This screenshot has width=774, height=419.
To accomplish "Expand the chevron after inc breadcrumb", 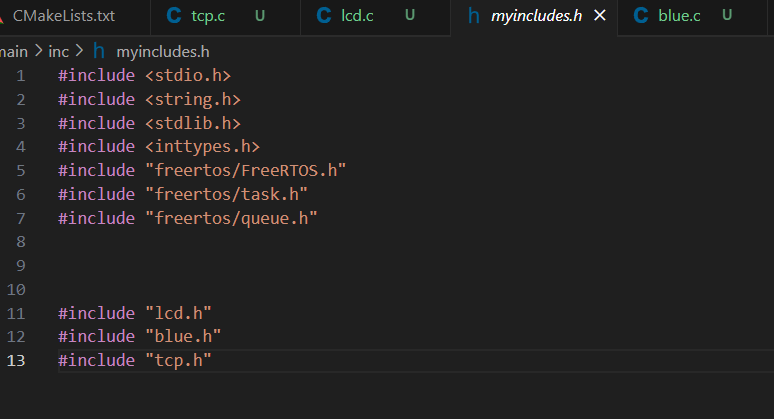I will pyautogui.click(x=79, y=51).
